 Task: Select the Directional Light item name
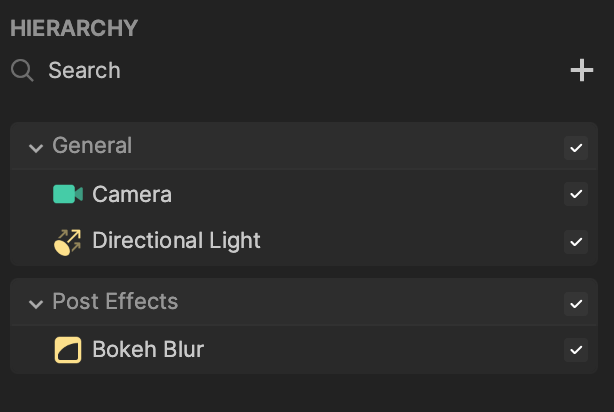point(176,240)
